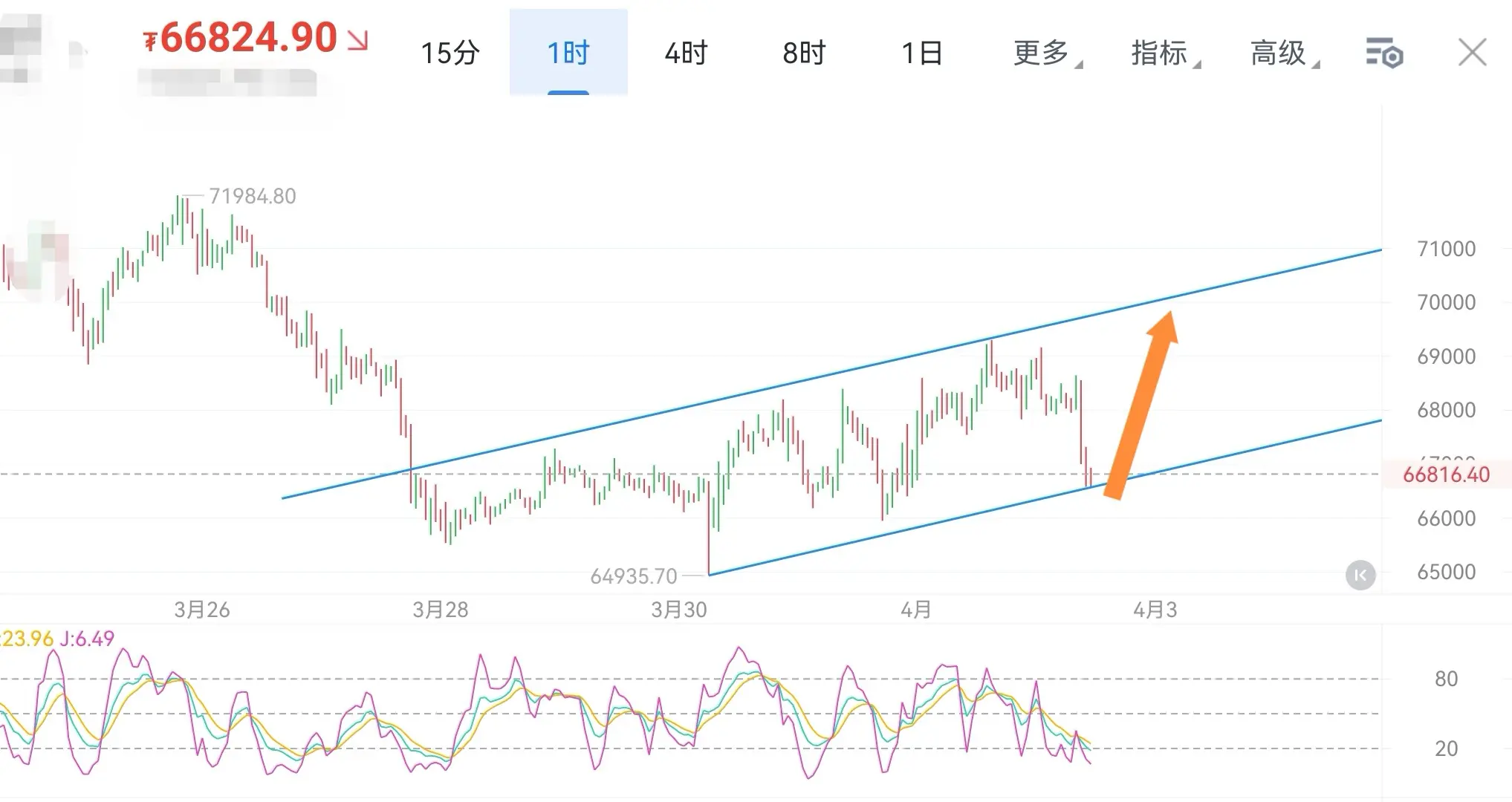This screenshot has height=802, width=1512.
Task: Click the 64935.70 low price marker
Action: [x=634, y=576]
